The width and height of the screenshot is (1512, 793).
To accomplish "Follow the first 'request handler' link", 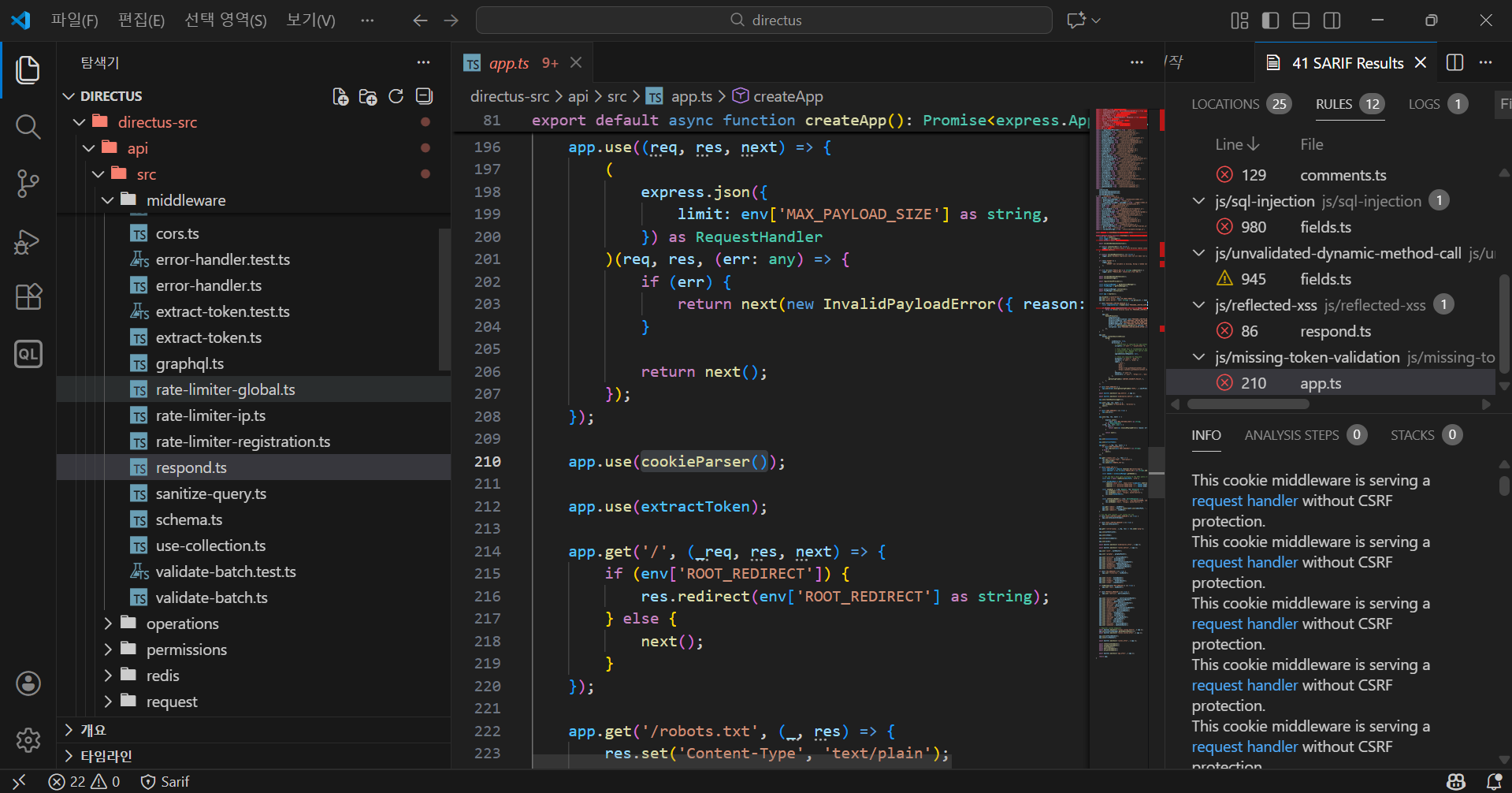I will pos(1244,501).
